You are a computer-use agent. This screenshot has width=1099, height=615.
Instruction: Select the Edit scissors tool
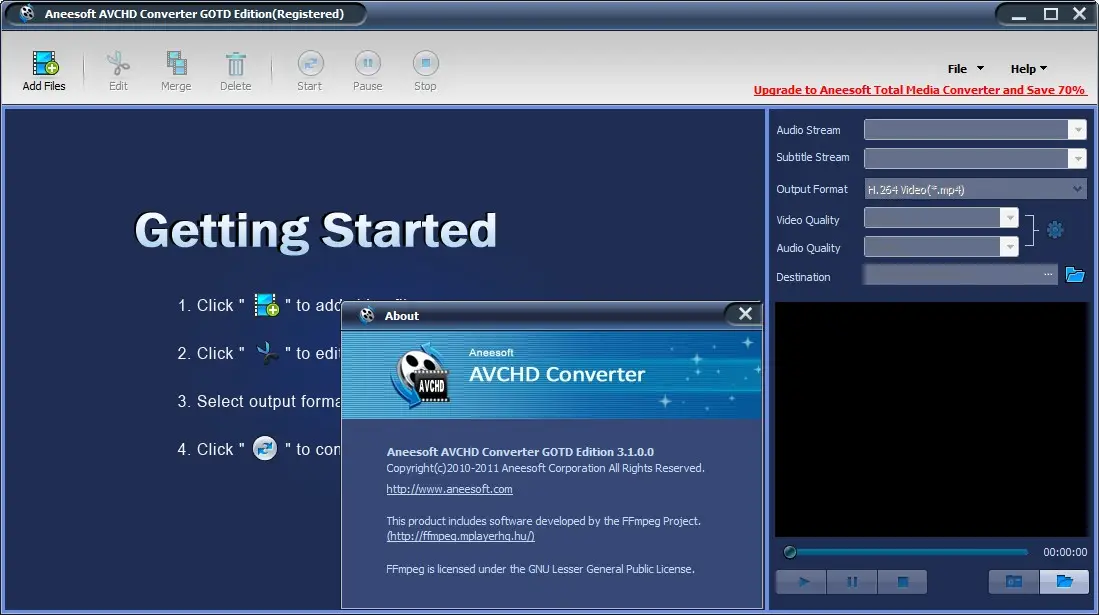click(118, 63)
